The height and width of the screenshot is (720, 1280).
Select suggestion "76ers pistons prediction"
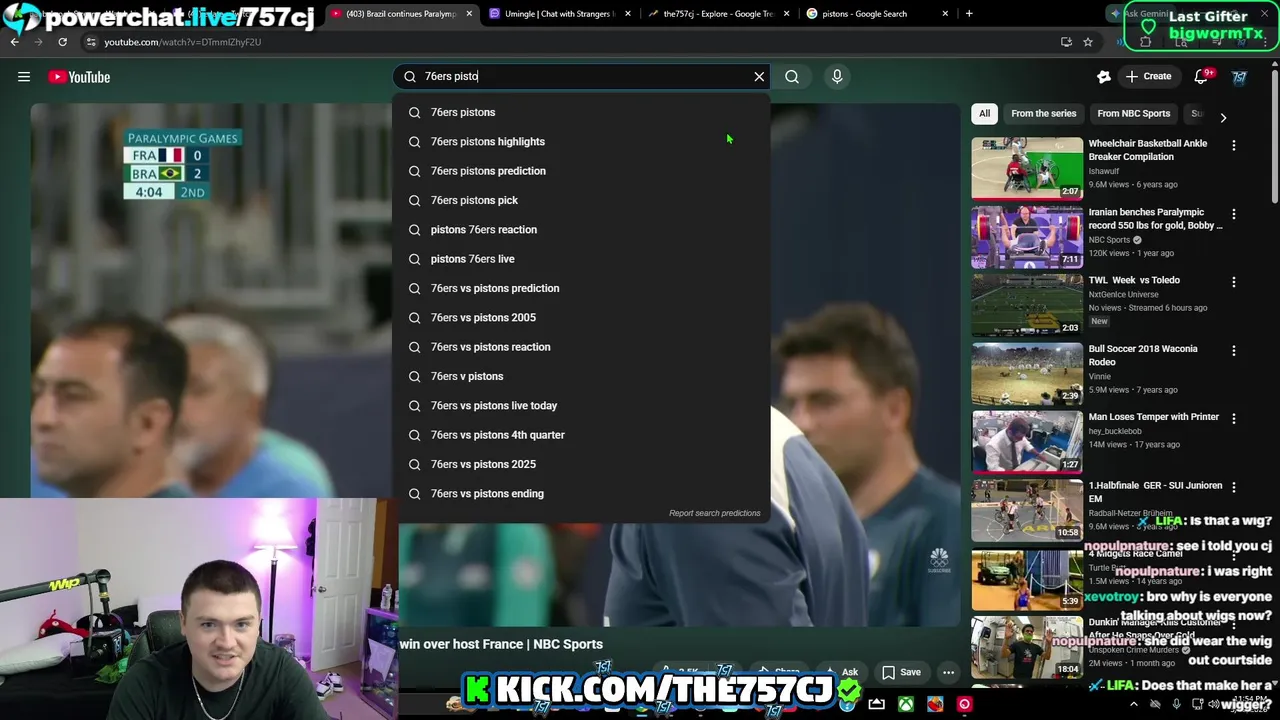[582, 171]
